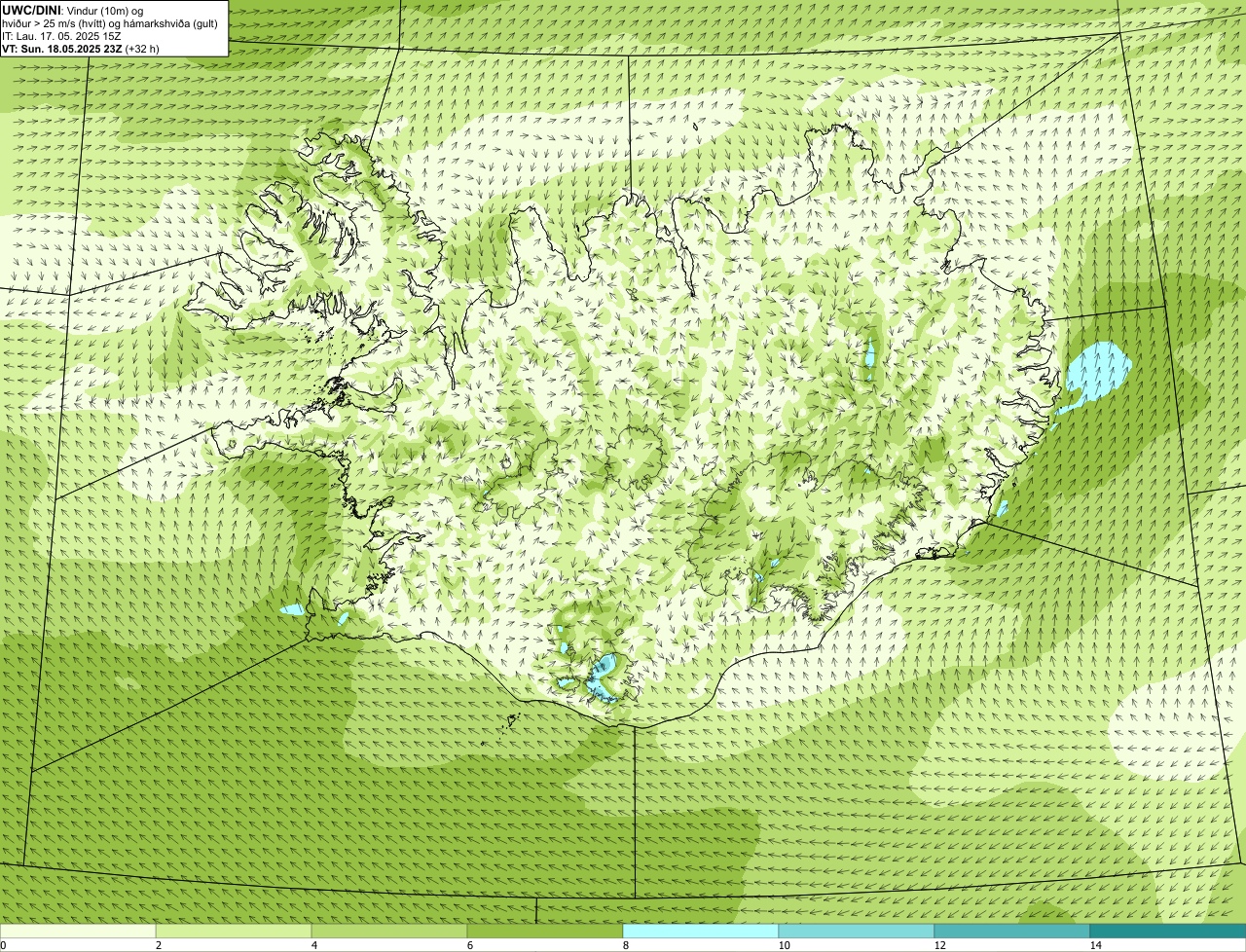Click the 0–2 m/s pale legend swatch
This screenshot has height=952, width=1246.
78,931
